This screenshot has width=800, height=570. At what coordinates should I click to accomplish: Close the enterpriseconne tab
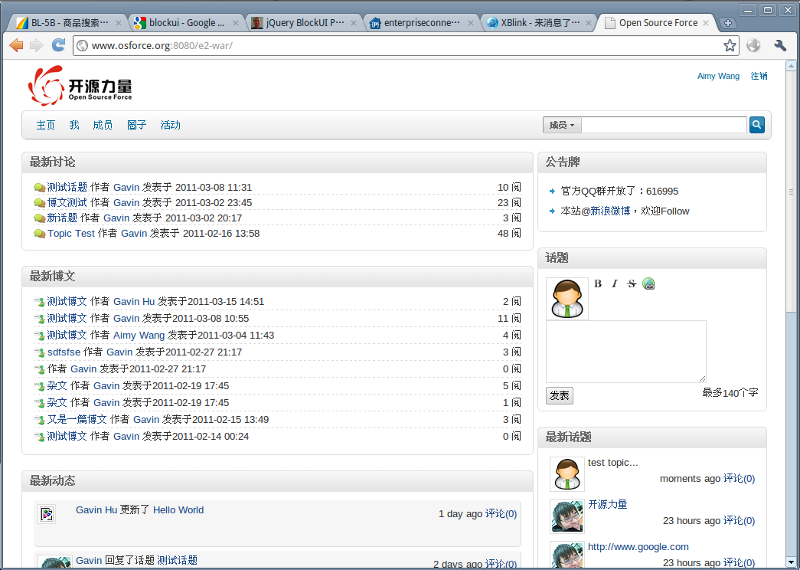[470, 23]
